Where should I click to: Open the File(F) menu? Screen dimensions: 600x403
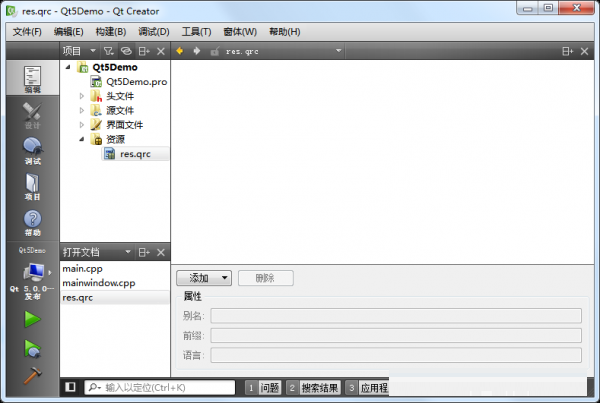point(27,31)
